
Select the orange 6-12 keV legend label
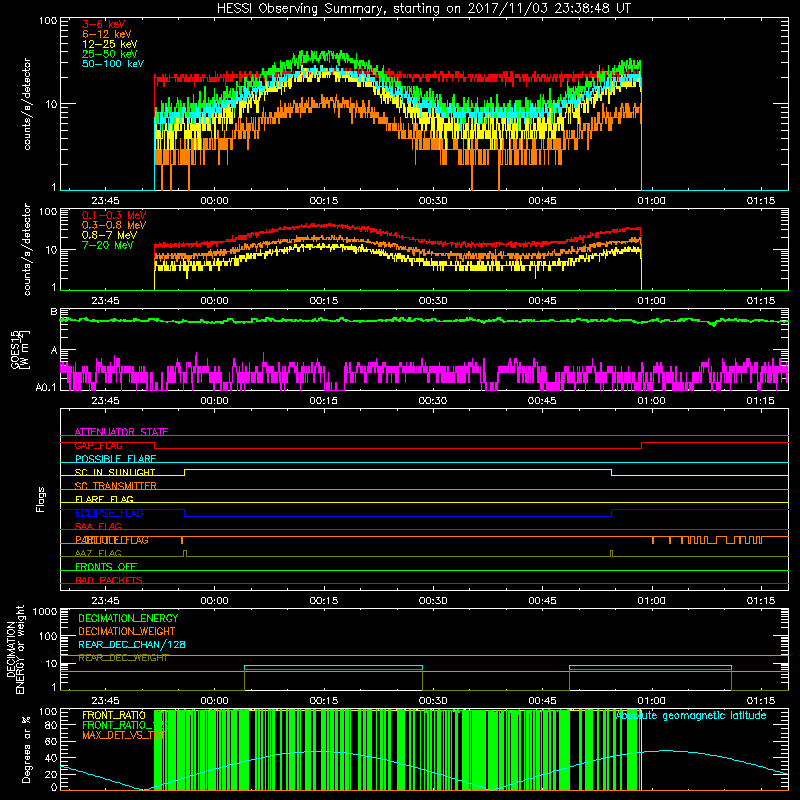coord(107,34)
